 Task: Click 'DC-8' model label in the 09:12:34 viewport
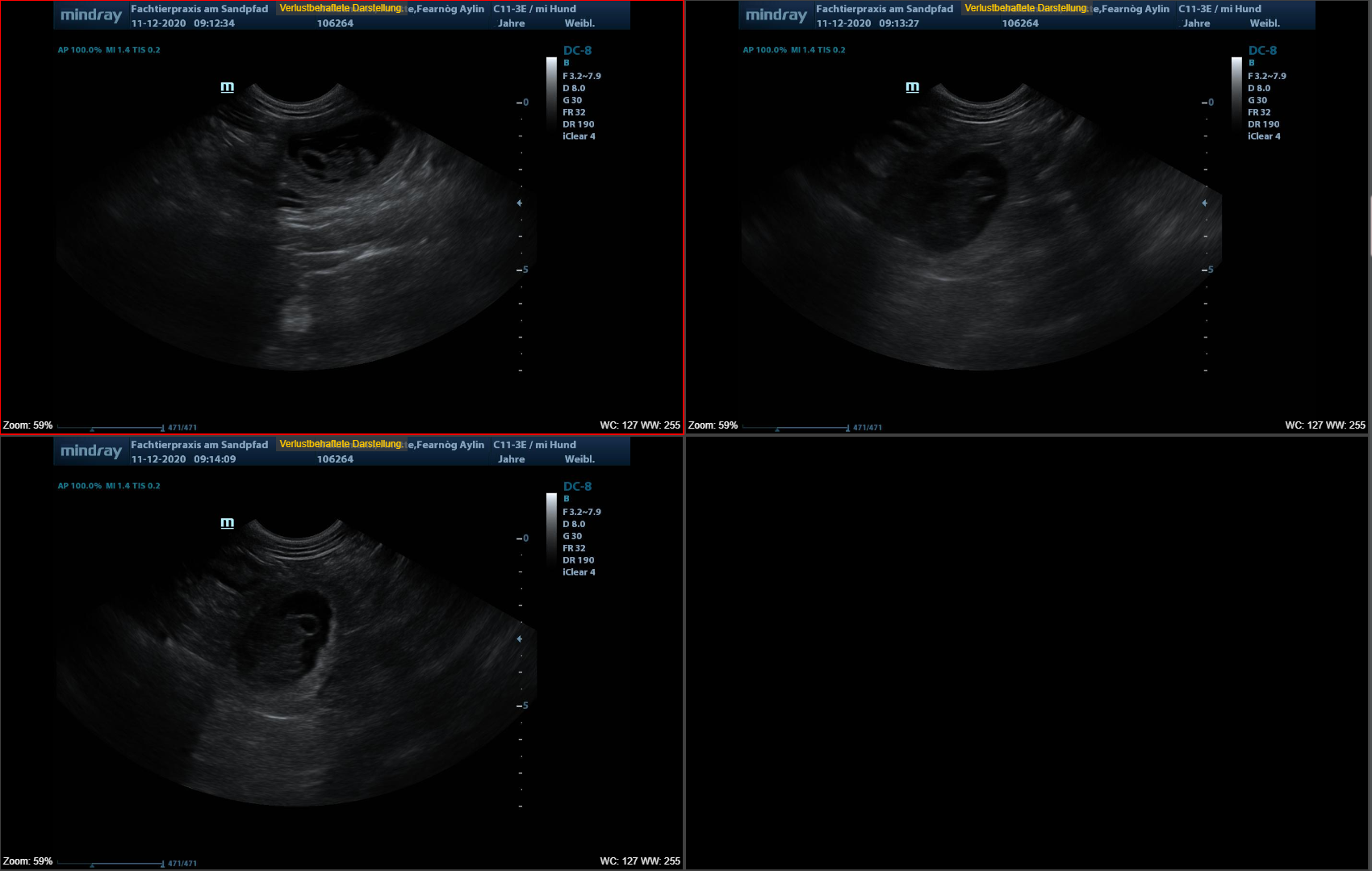pyautogui.click(x=577, y=50)
